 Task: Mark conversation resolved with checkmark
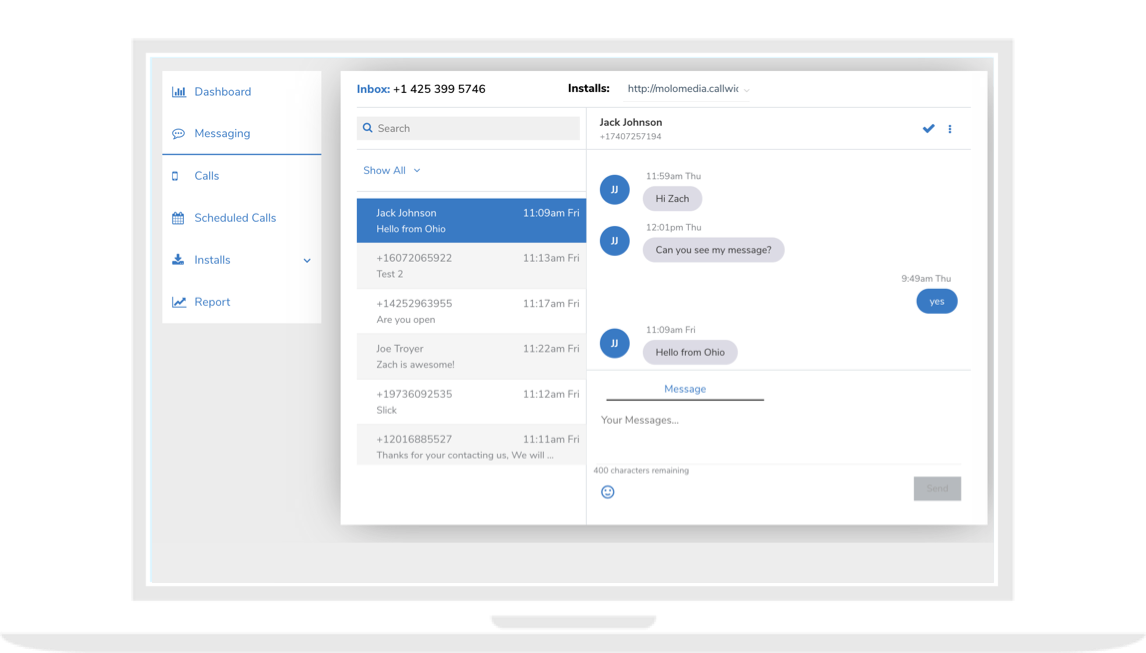pos(928,129)
